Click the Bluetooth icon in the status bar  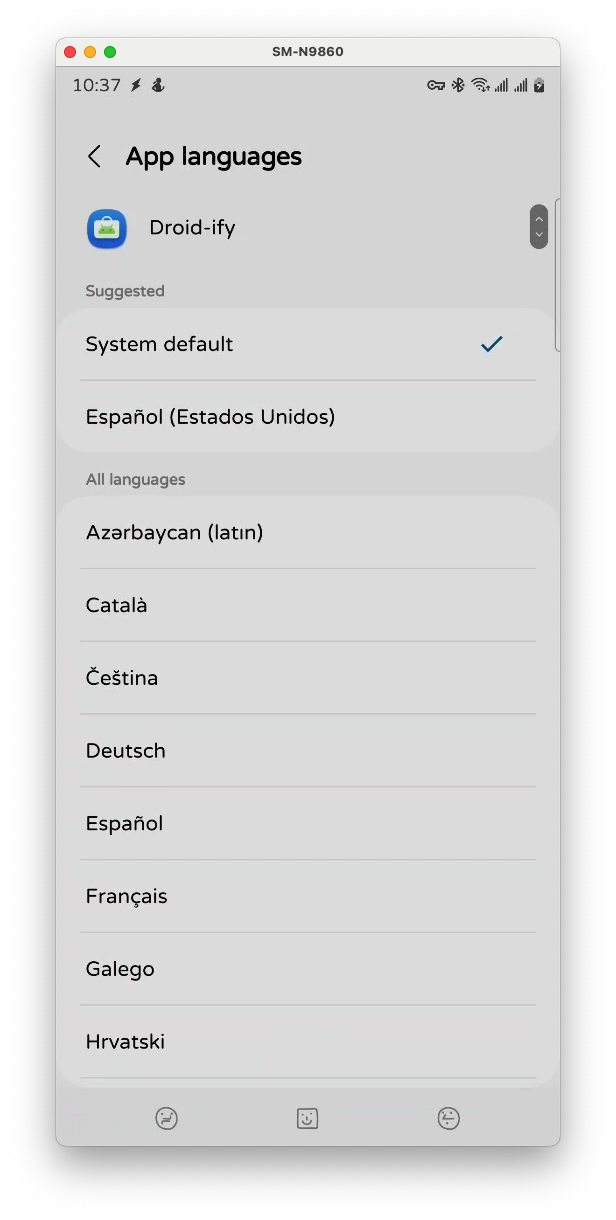point(458,85)
